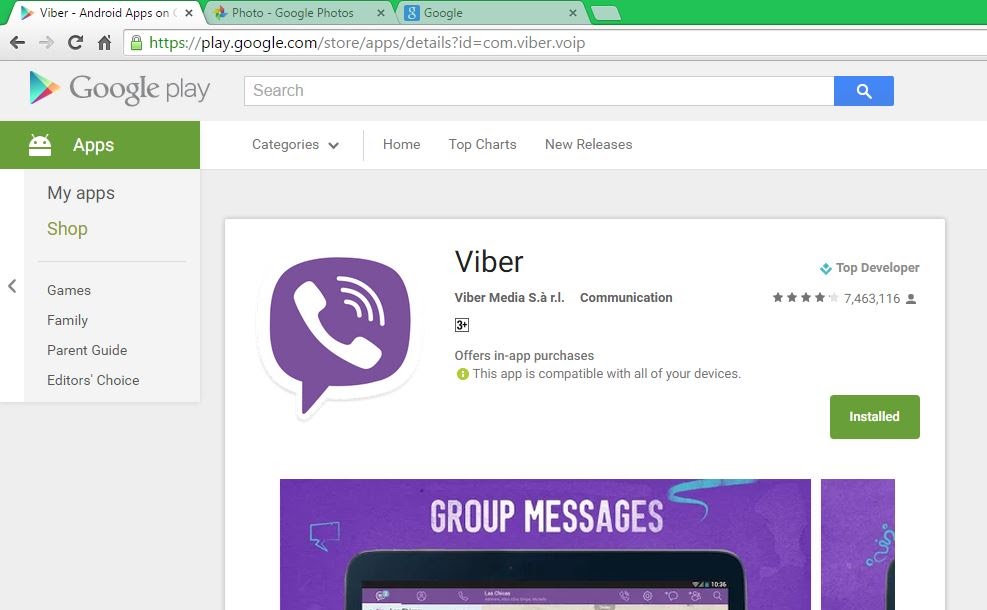
Task: Click the person icon beside 7,463,116
Action: tap(911, 299)
